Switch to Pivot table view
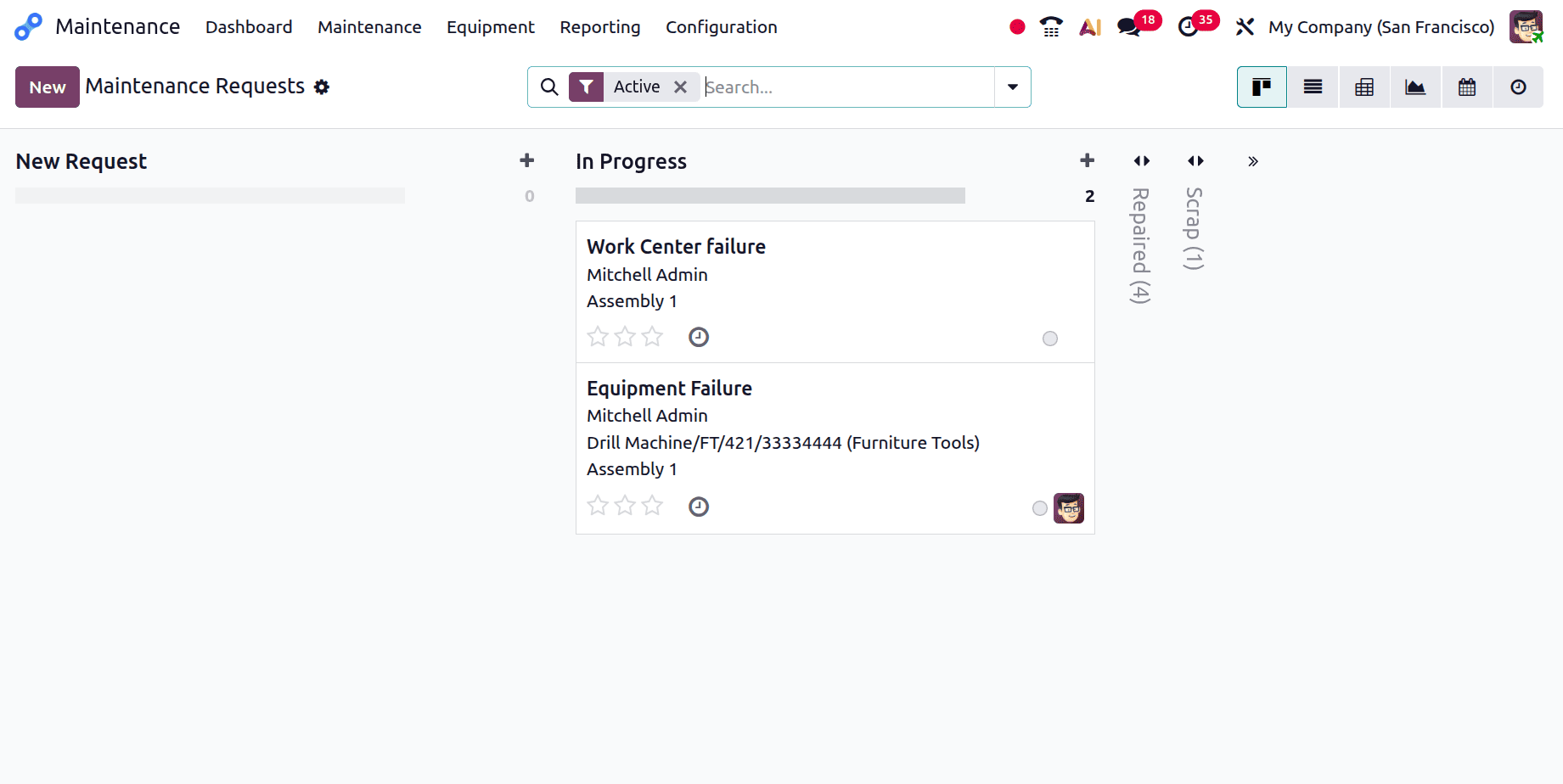Viewport: 1563px width, 784px height. tap(1364, 87)
